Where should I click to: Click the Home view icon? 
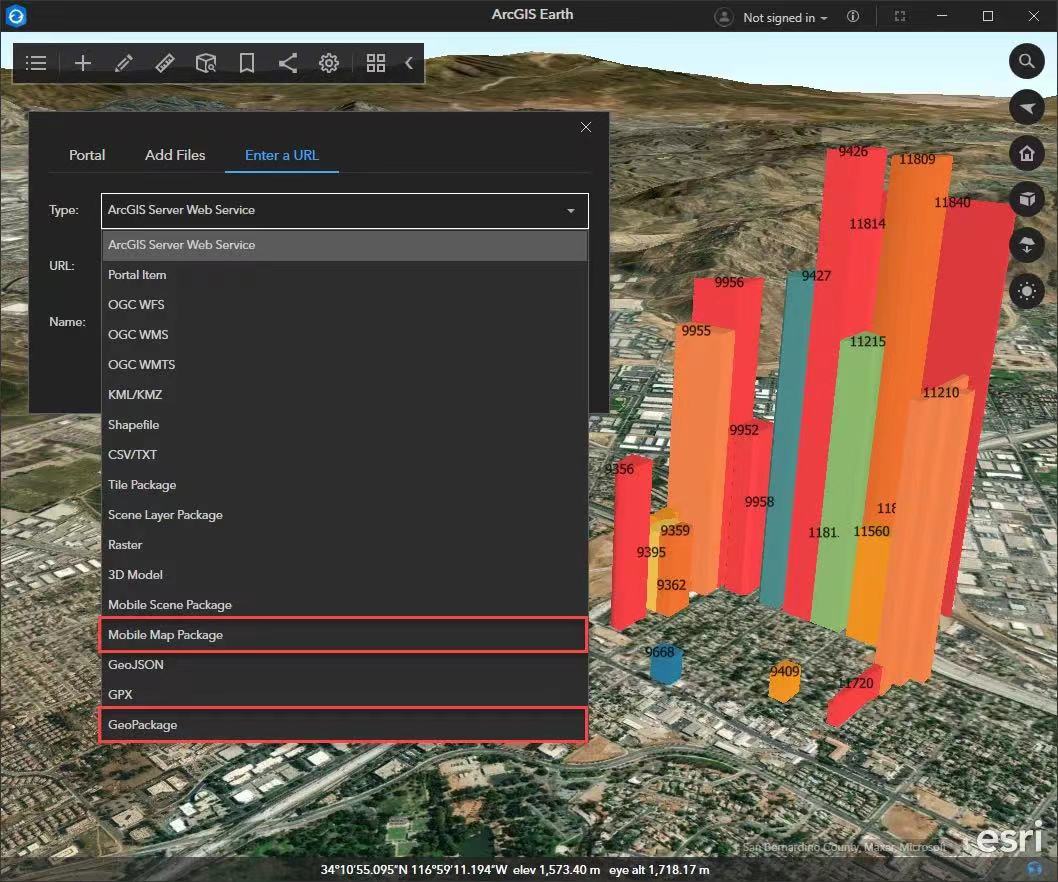(1027, 153)
